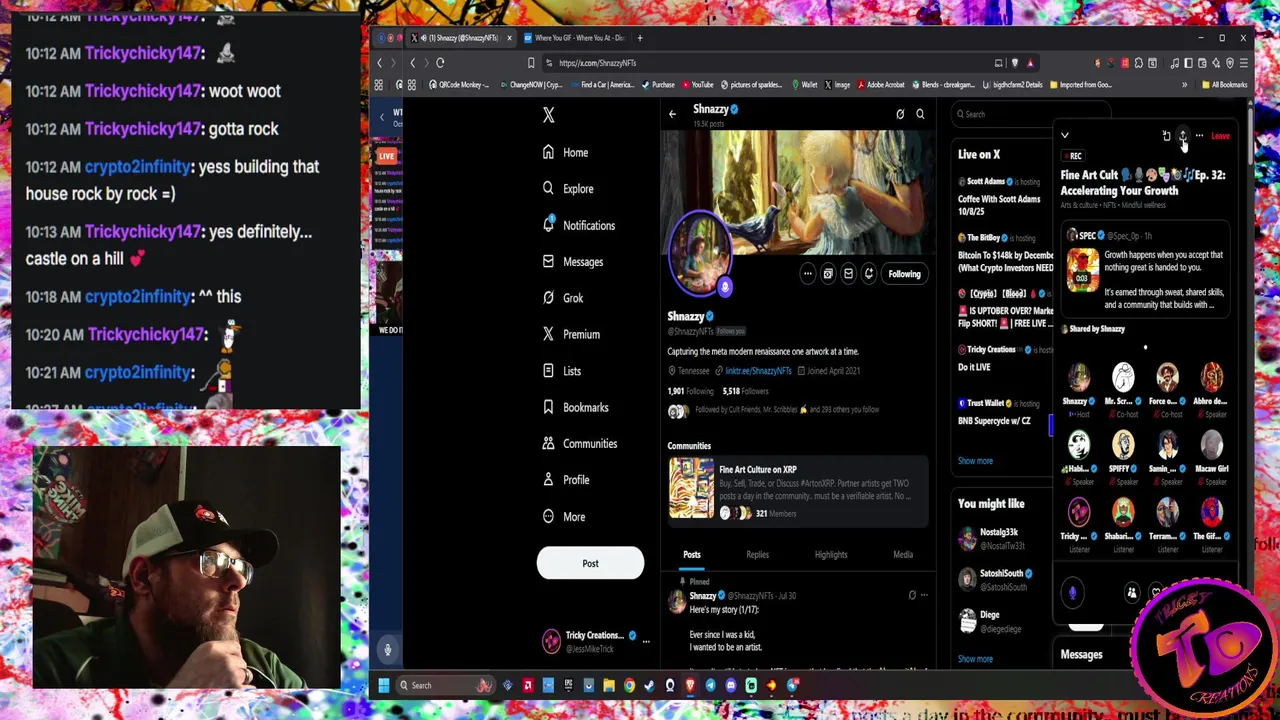
Task: Share the Space with the share icon
Action: [x=1183, y=135]
